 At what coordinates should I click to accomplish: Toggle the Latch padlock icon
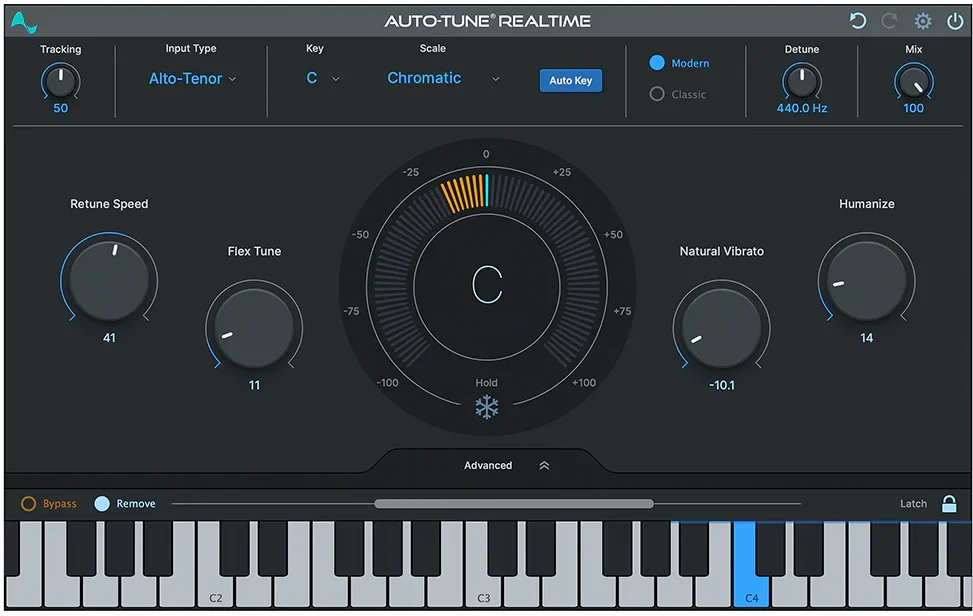(x=949, y=504)
